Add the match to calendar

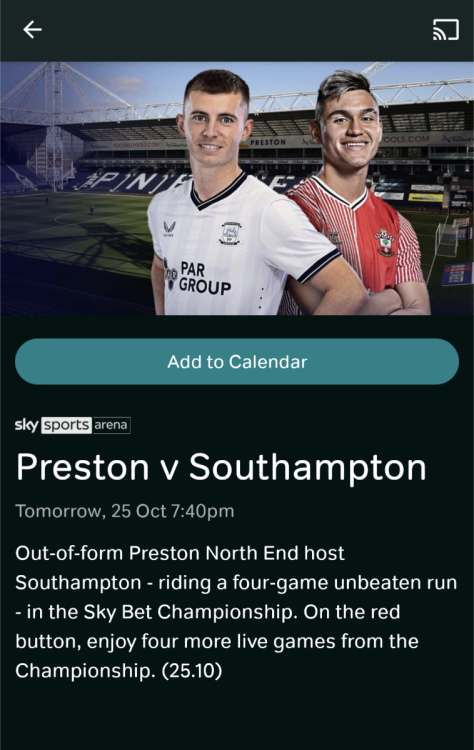(x=237, y=362)
